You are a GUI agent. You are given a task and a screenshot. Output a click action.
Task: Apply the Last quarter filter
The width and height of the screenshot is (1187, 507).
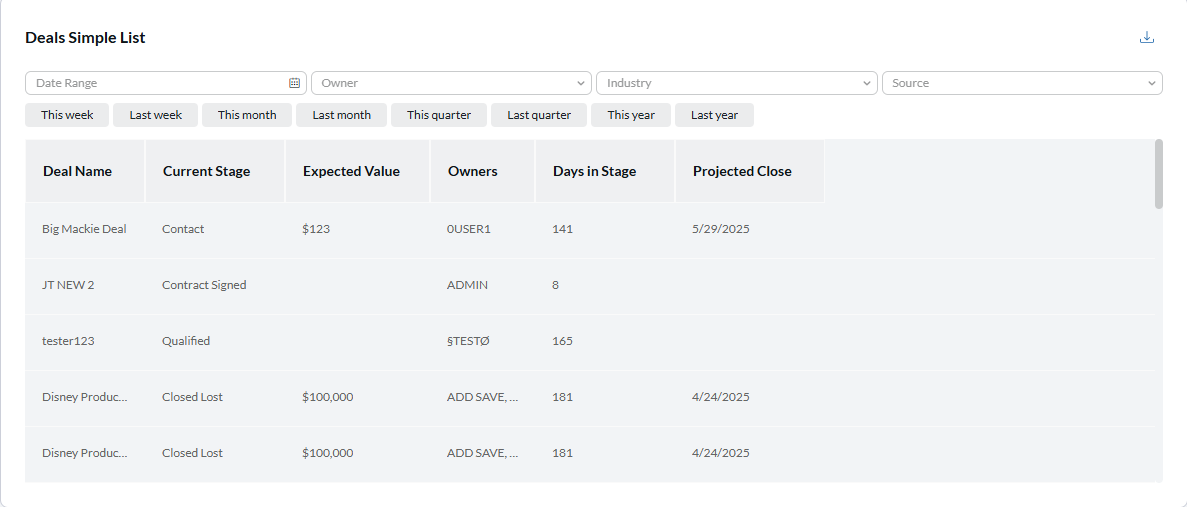[x=539, y=115]
